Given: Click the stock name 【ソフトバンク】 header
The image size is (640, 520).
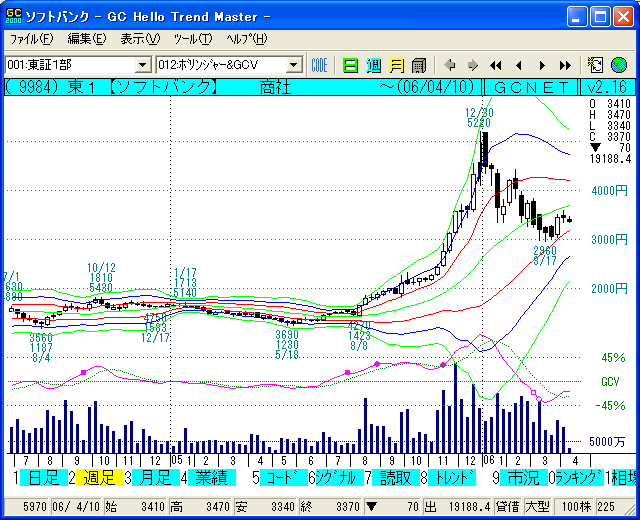Looking at the screenshot, I should [x=162, y=87].
